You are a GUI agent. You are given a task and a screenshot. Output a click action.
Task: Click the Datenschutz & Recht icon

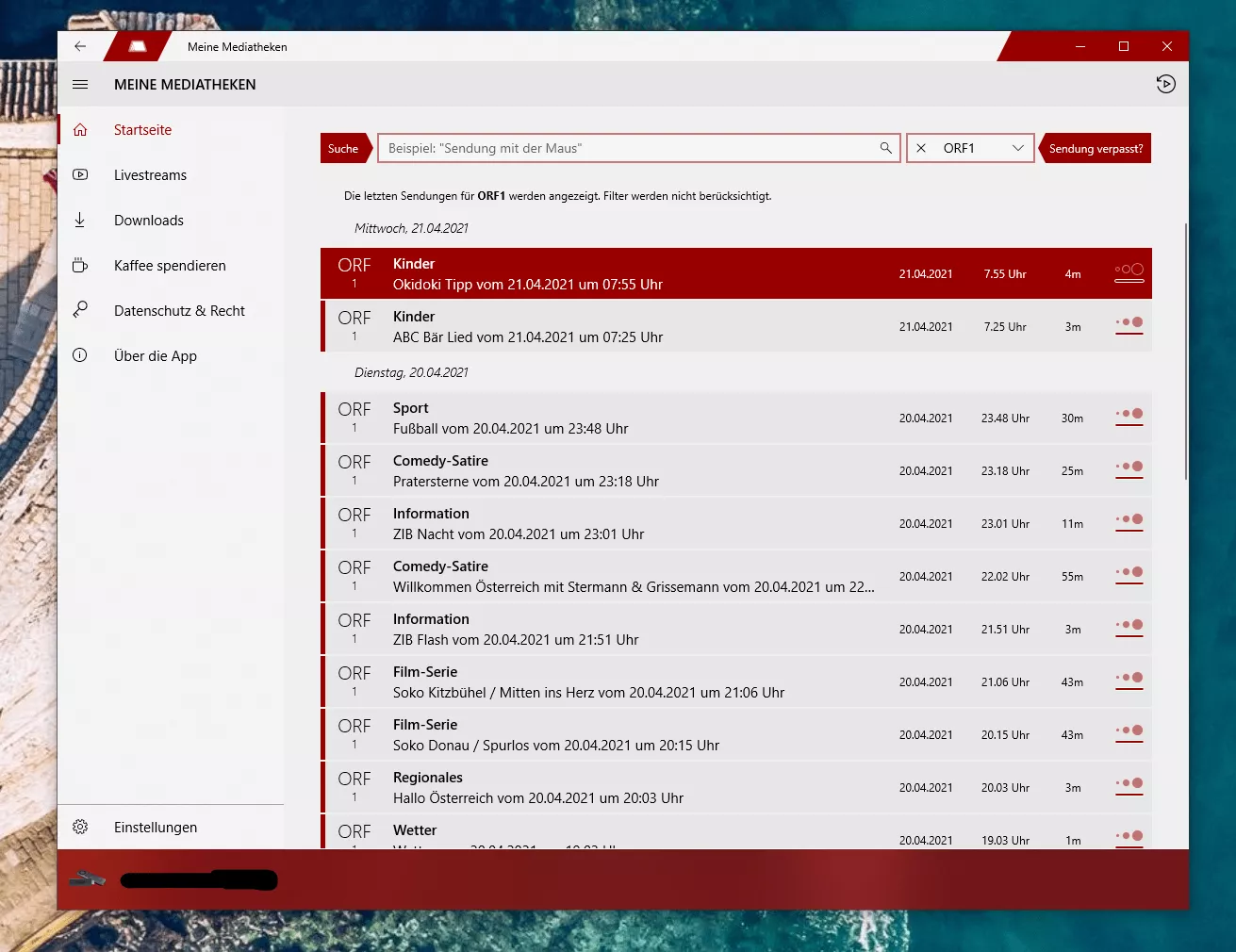click(80, 310)
